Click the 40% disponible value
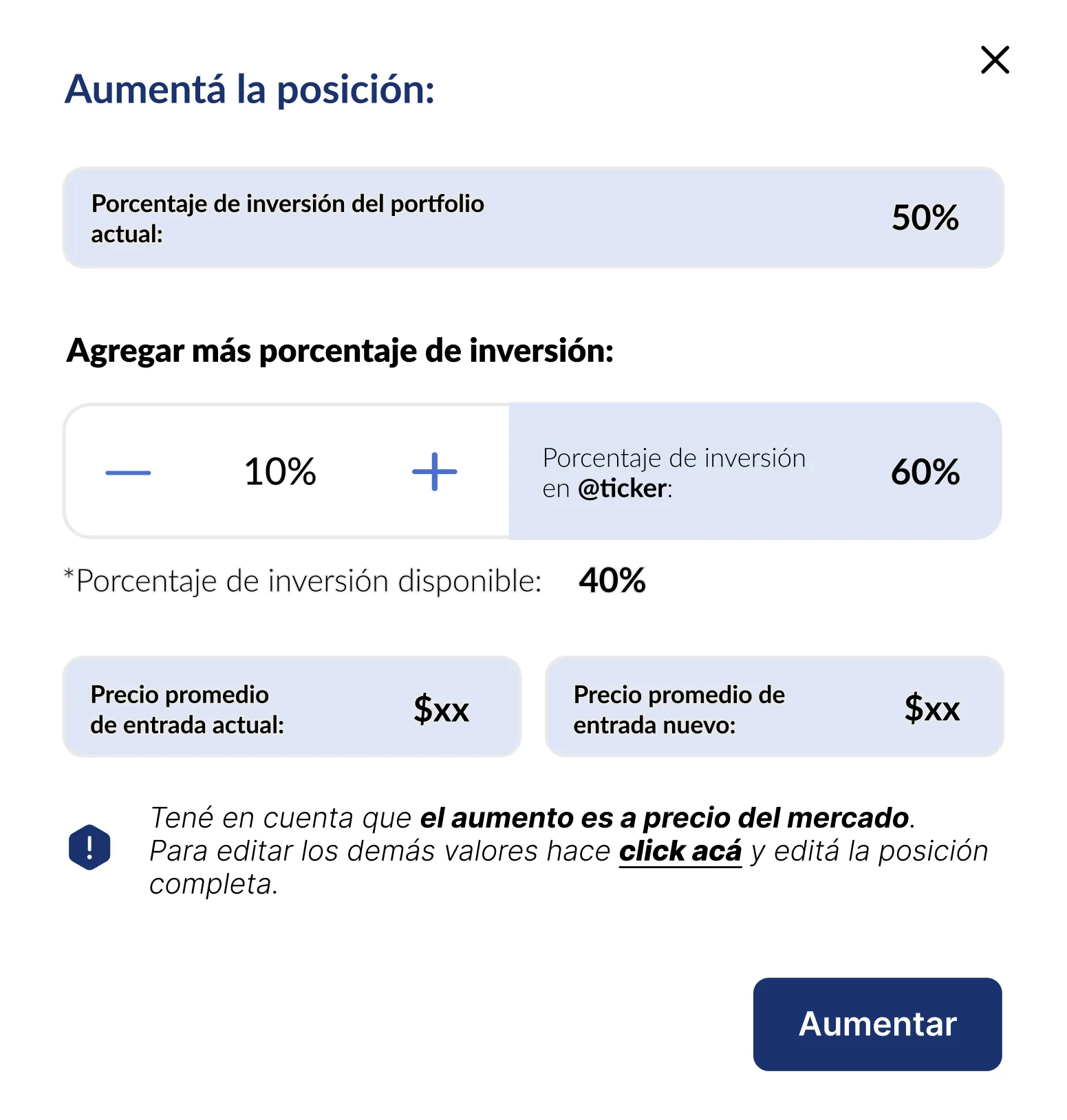 tap(611, 580)
